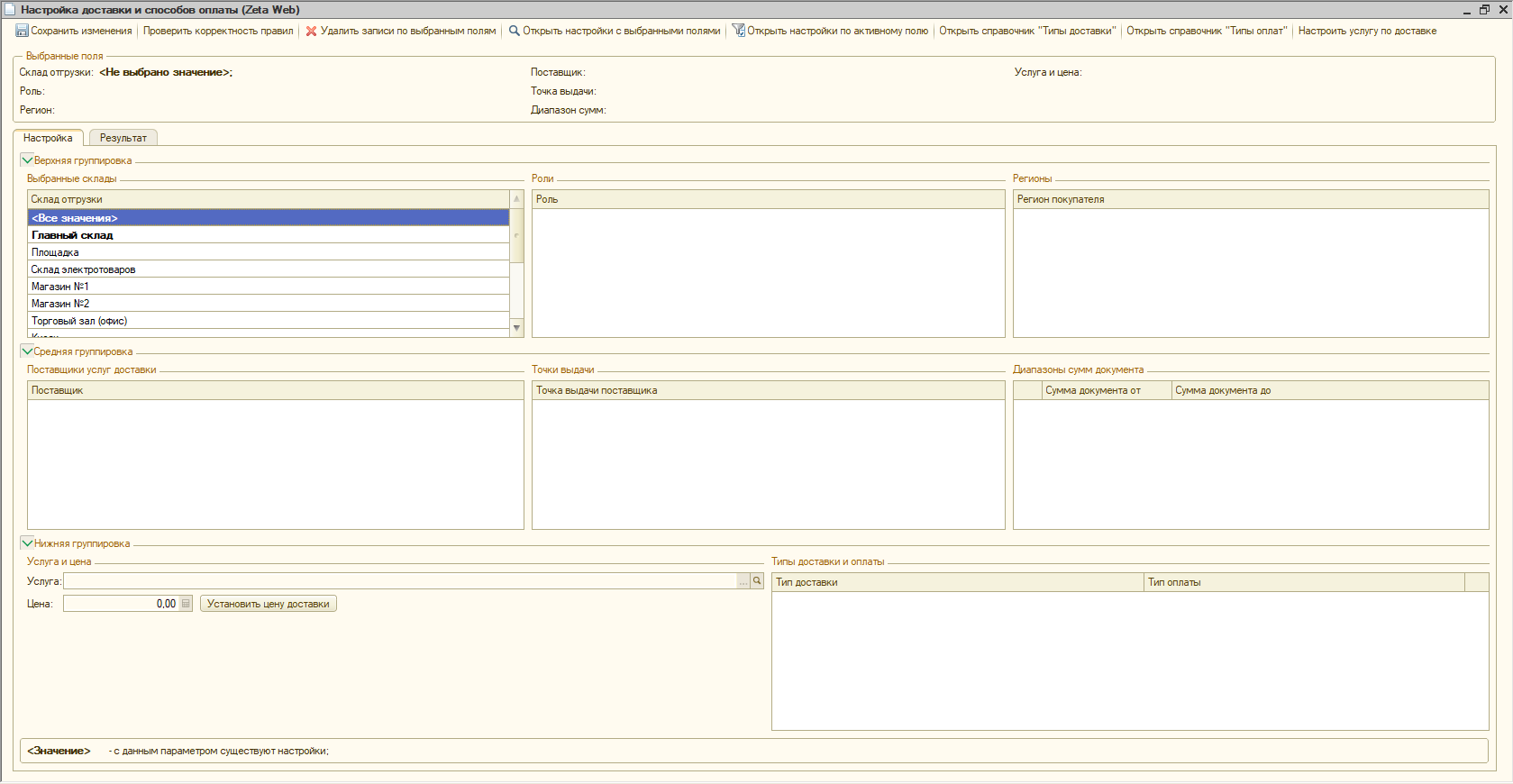The image size is (1513, 784).
Task: Click the filter icon for active field settings
Action: coord(738,31)
